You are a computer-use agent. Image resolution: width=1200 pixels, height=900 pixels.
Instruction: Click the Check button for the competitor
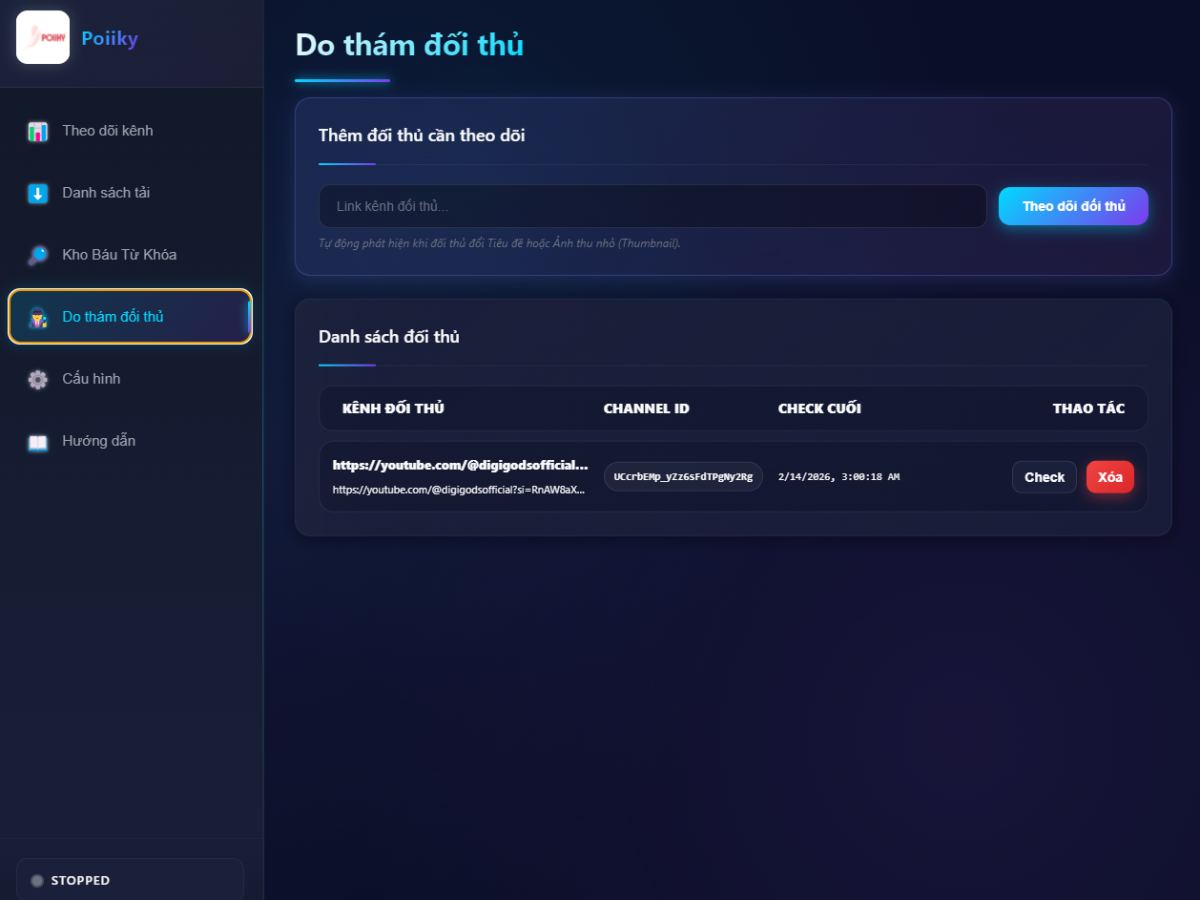tap(1043, 477)
